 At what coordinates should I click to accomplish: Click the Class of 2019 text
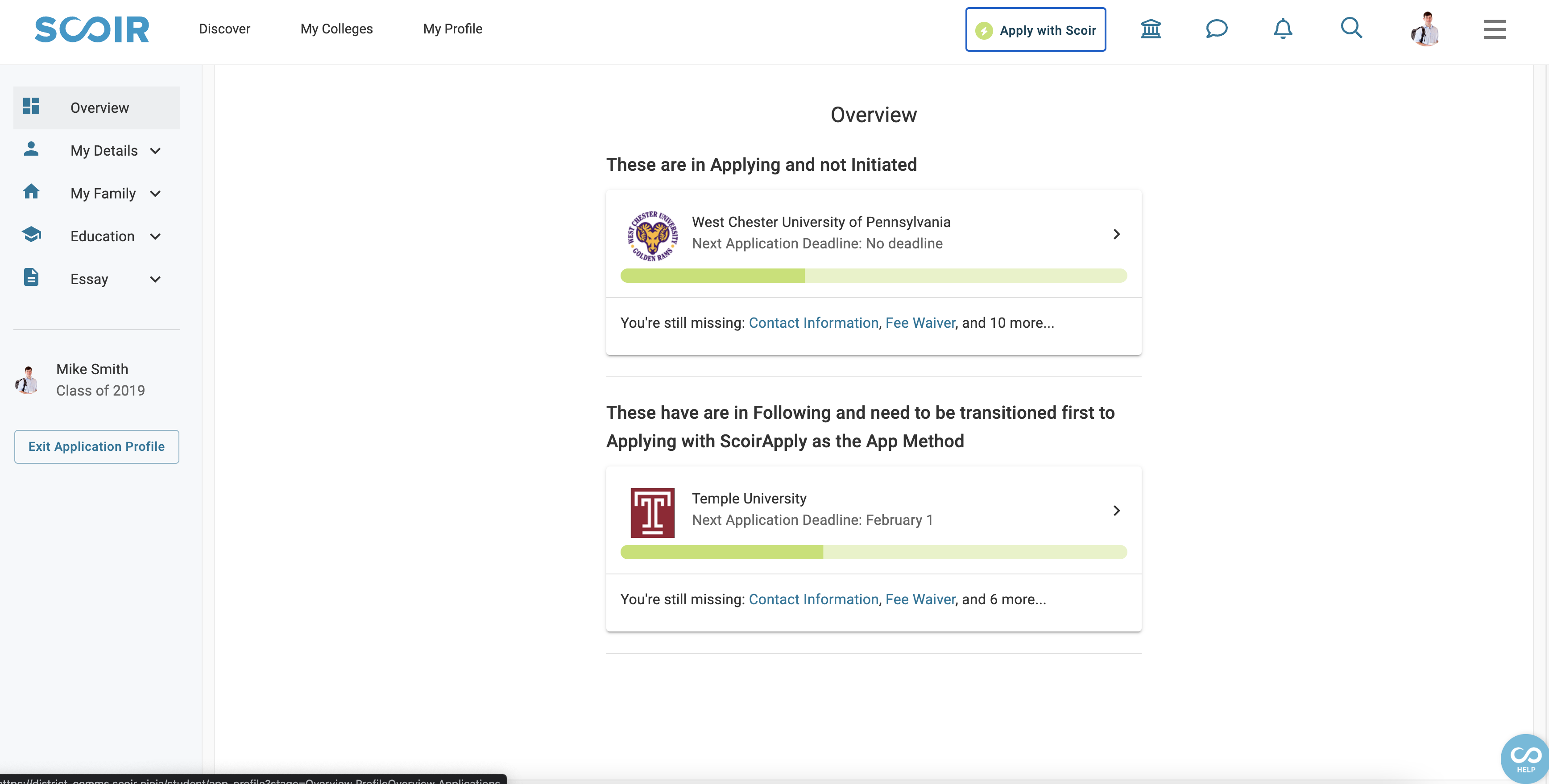(x=100, y=390)
